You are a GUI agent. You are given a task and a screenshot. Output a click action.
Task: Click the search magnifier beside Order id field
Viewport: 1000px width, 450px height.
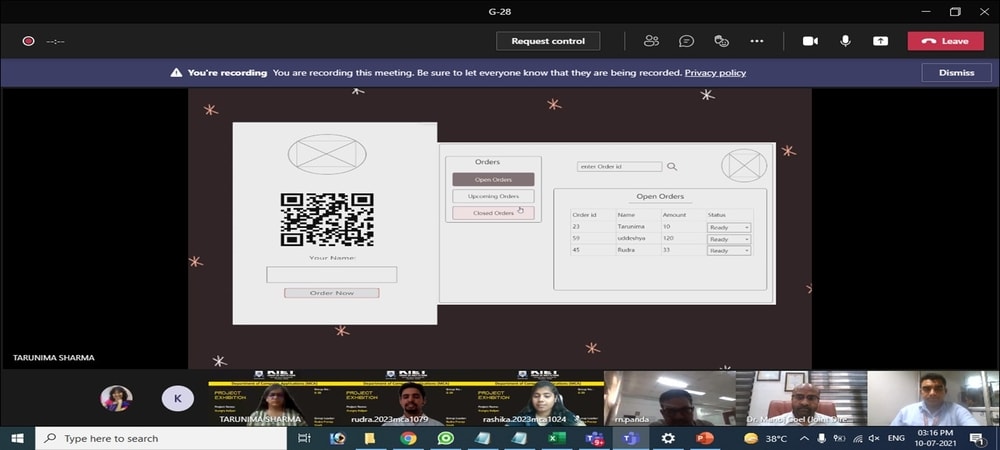tap(672, 167)
